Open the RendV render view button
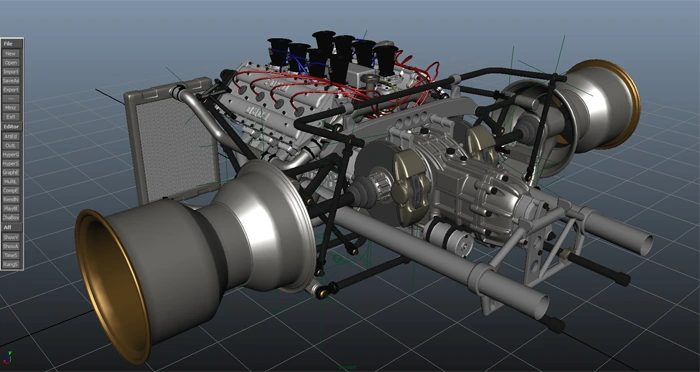 click(x=11, y=200)
